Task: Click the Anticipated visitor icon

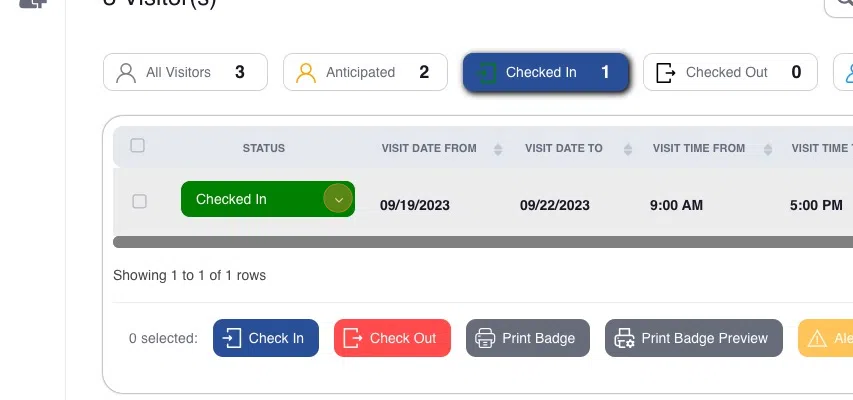Action: pyautogui.click(x=306, y=73)
